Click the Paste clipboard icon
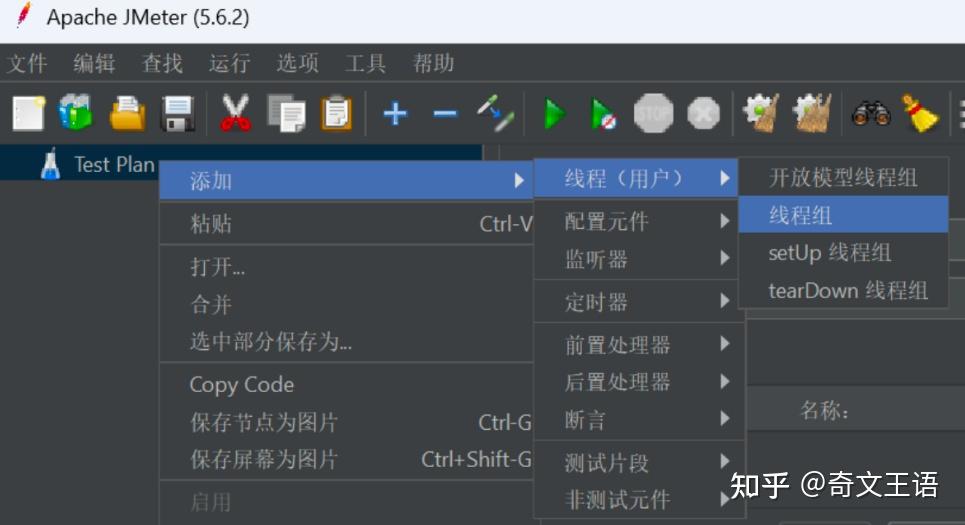 click(337, 113)
